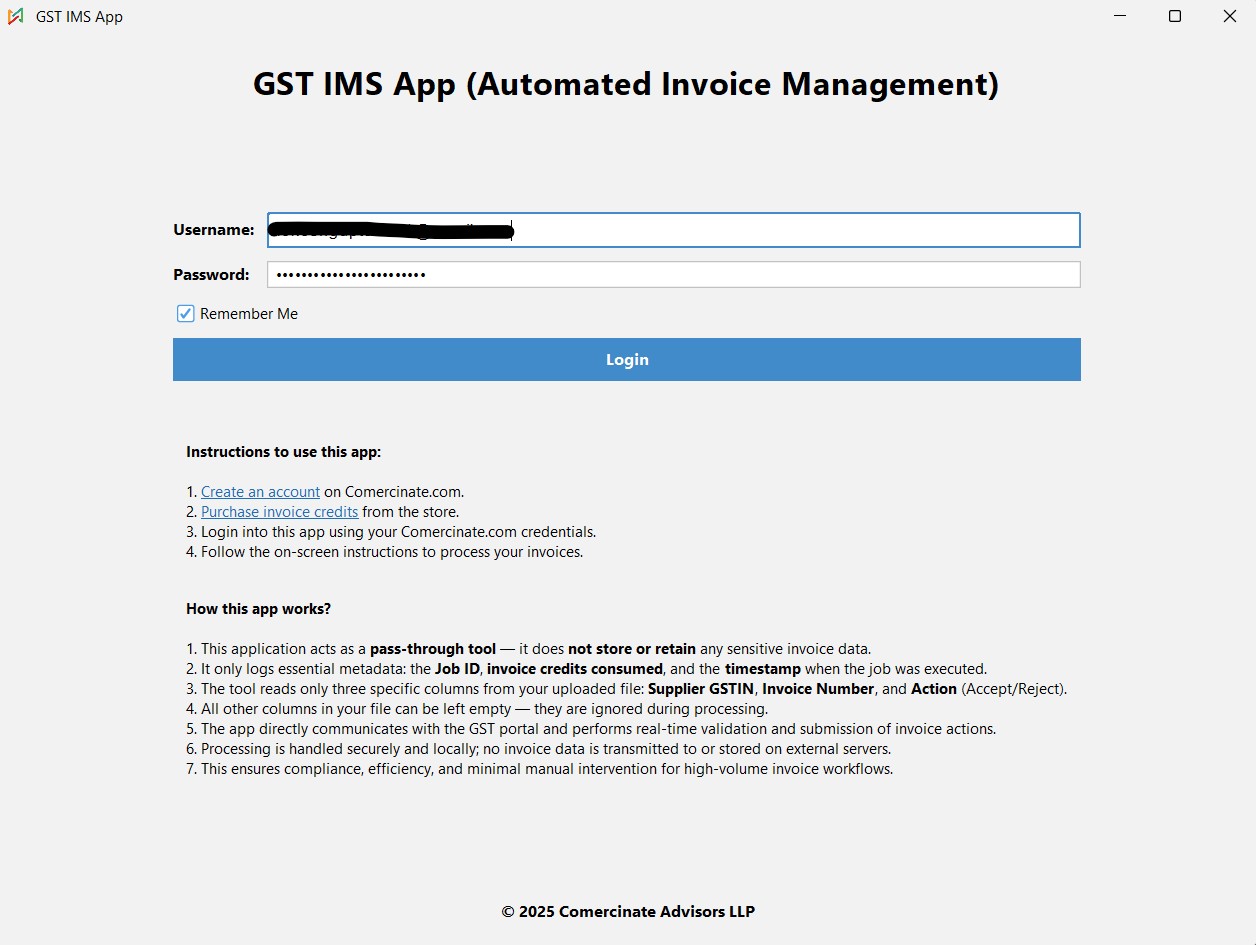
Task: Click the minimize icon in the title bar
Action: pyautogui.click(x=1119, y=16)
